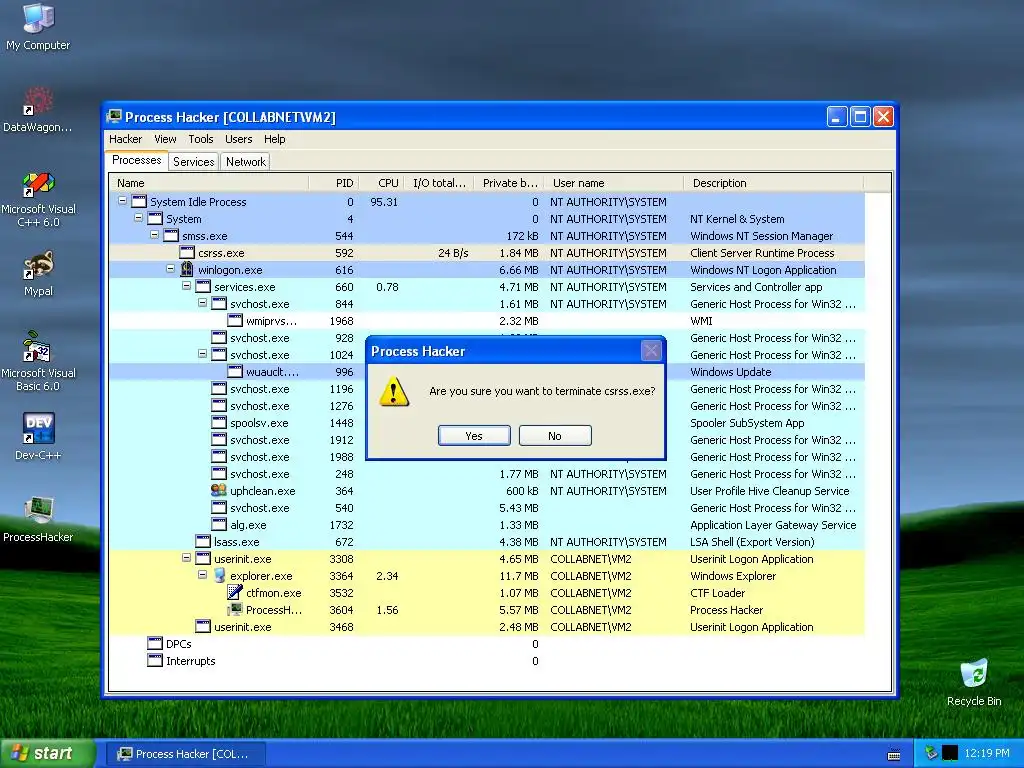Click the alg.exe window icon
The width and height of the screenshot is (1024, 768).
219,524
